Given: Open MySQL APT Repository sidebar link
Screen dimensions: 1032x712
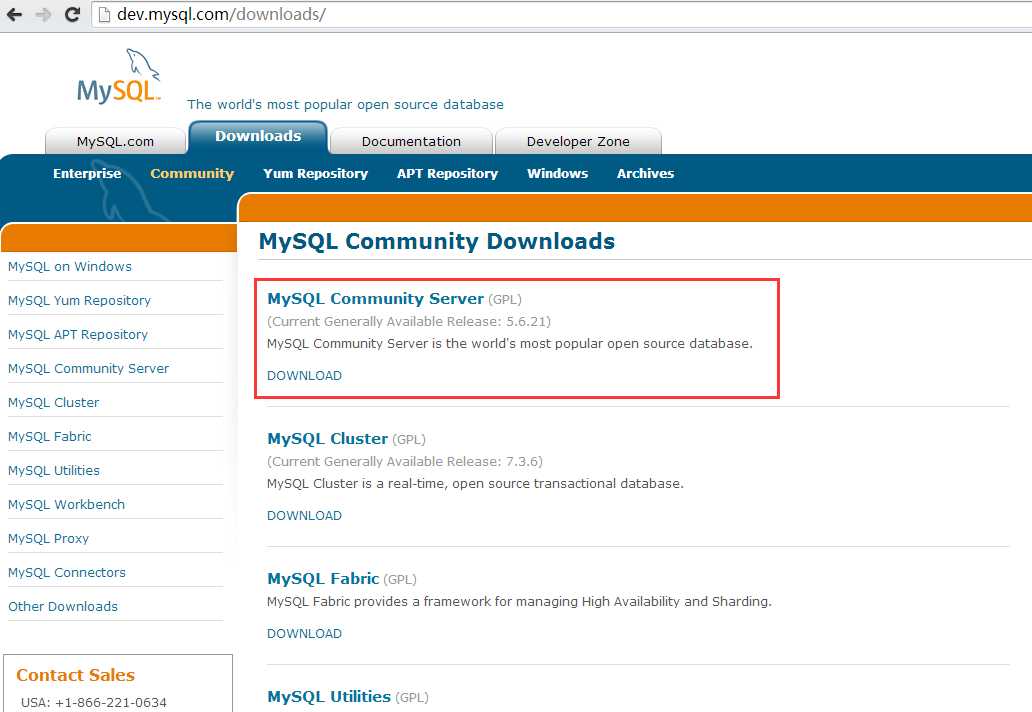Looking at the screenshot, I should pyautogui.click(x=78, y=335).
